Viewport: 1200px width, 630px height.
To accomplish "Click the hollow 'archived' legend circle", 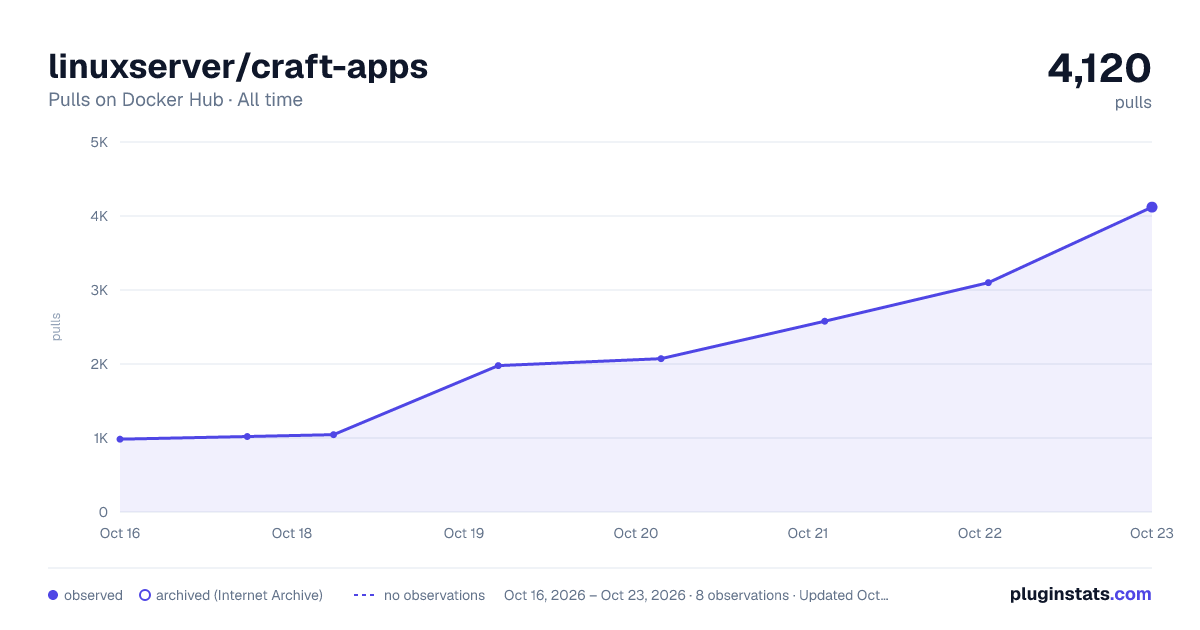I will (x=145, y=595).
